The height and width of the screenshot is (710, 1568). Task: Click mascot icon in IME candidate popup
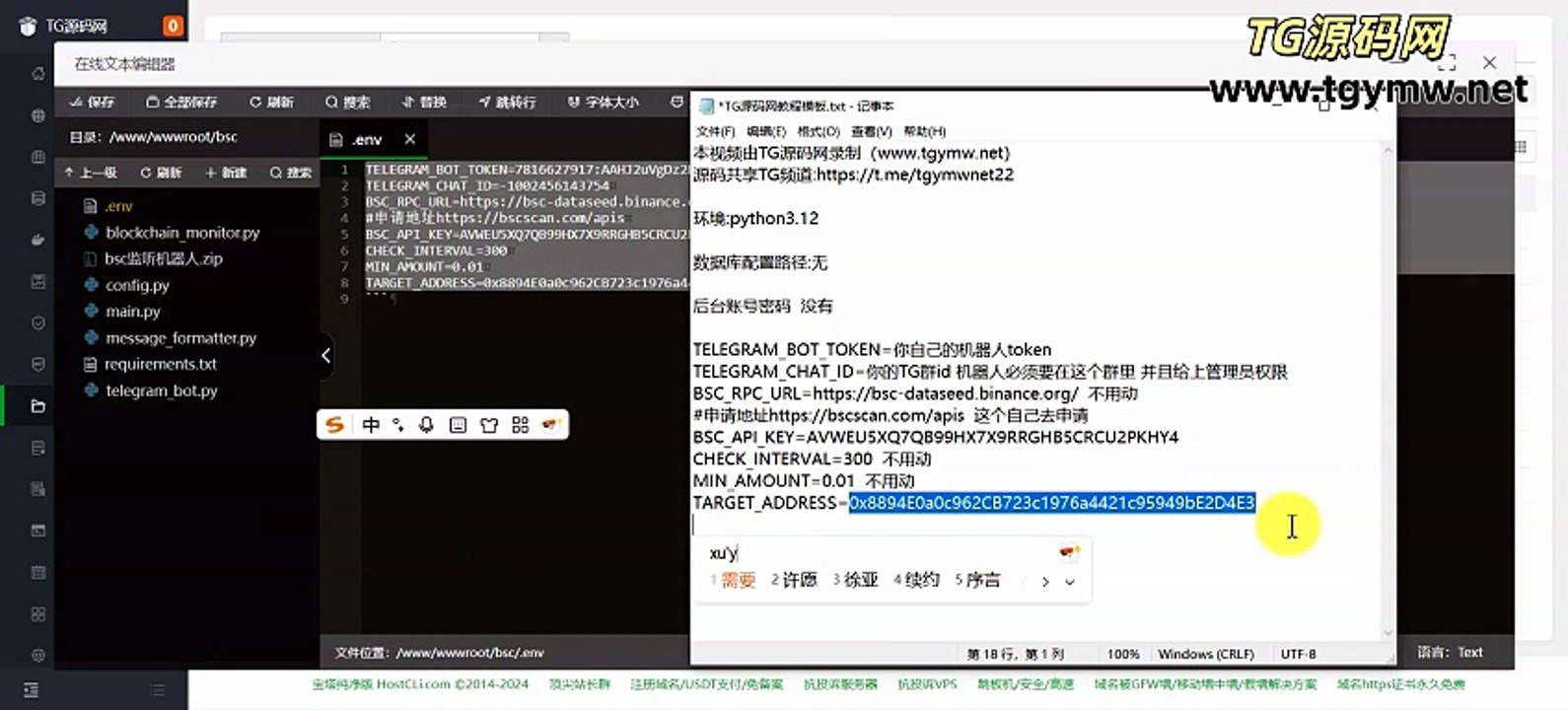(1069, 552)
